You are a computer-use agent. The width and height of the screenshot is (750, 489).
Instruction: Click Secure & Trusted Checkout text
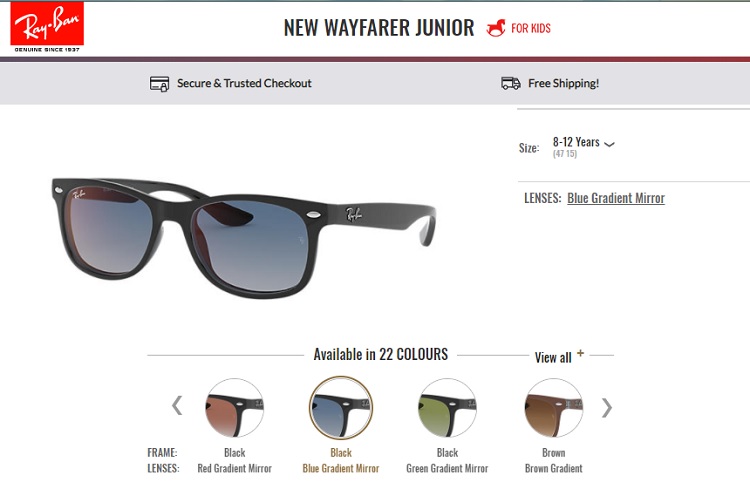[244, 83]
